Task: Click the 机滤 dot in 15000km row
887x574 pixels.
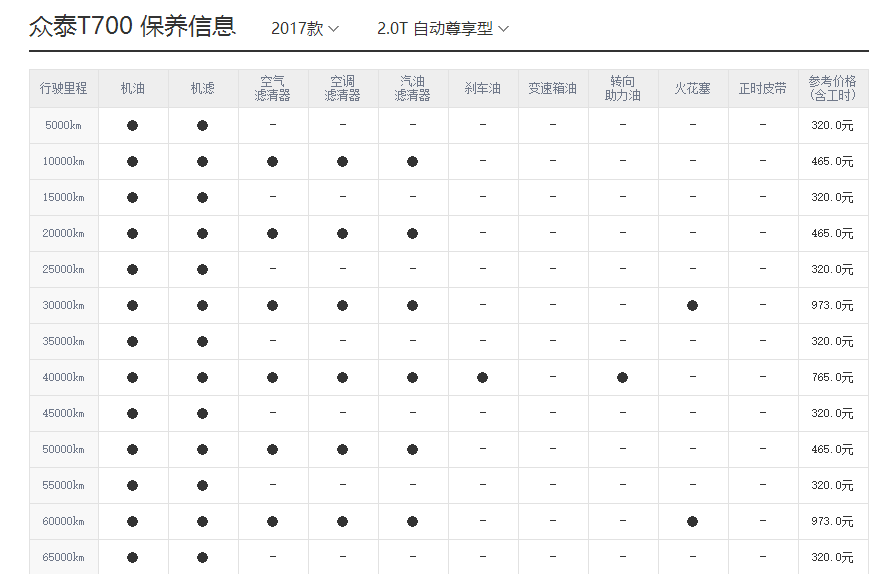Action: [203, 197]
